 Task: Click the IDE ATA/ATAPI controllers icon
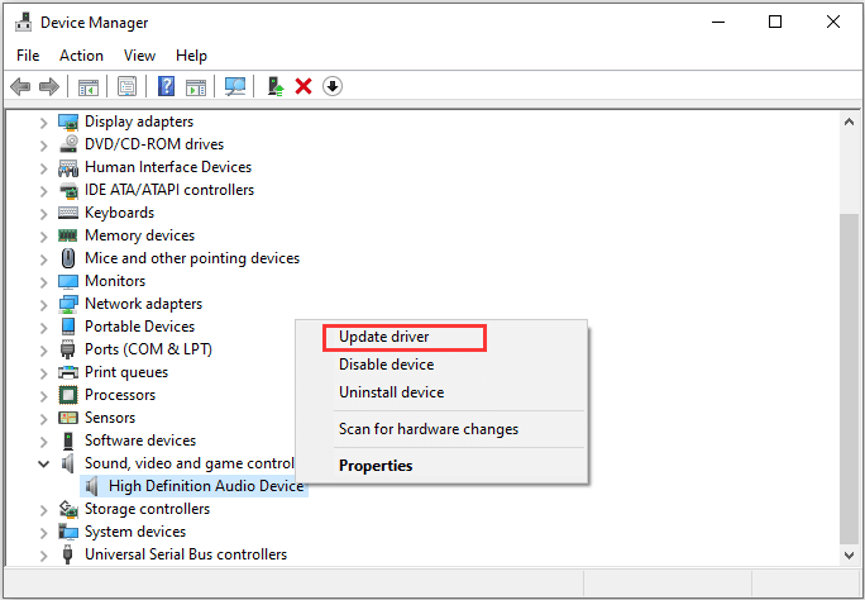(68, 190)
